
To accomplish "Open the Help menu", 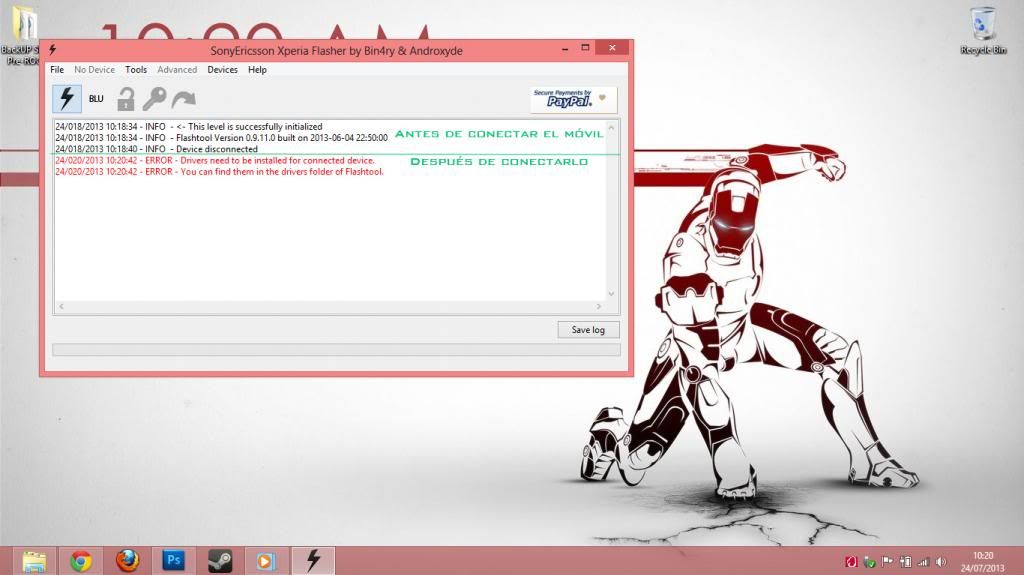I will (x=257, y=69).
